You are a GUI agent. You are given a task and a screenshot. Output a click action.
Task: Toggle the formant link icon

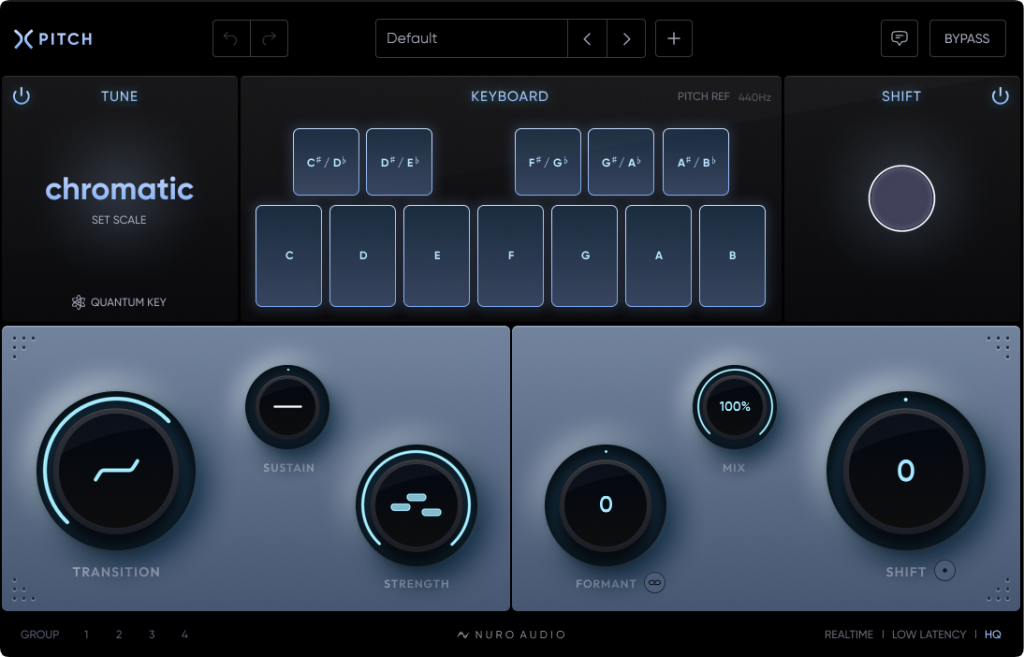click(655, 583)
